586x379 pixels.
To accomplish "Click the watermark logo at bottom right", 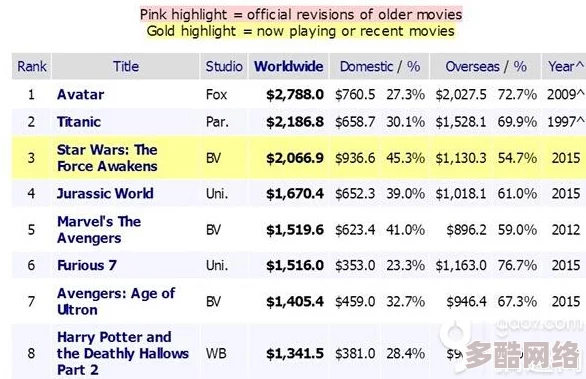I will (x=512, y=348).
